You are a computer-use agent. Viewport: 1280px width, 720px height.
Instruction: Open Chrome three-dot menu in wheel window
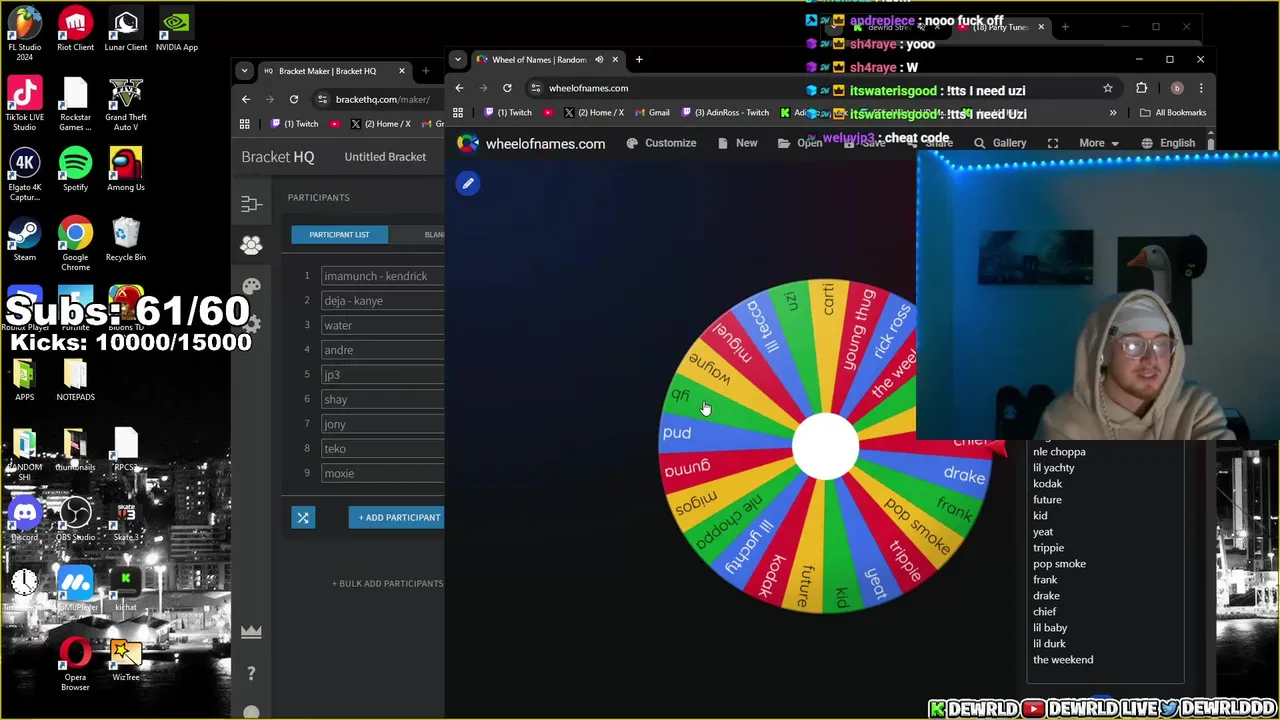point(1201,88)
